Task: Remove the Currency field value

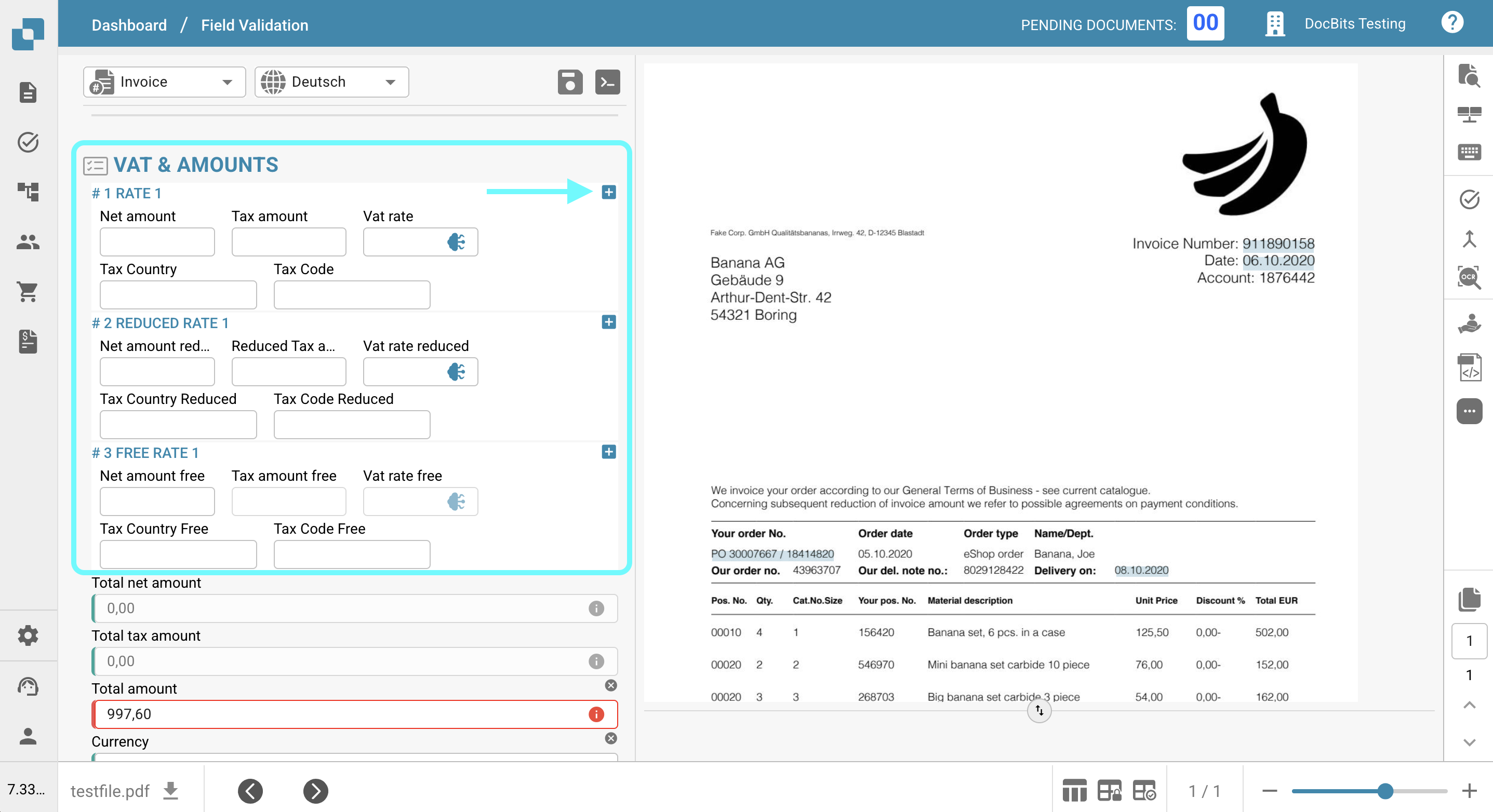Action: point(610,738)
